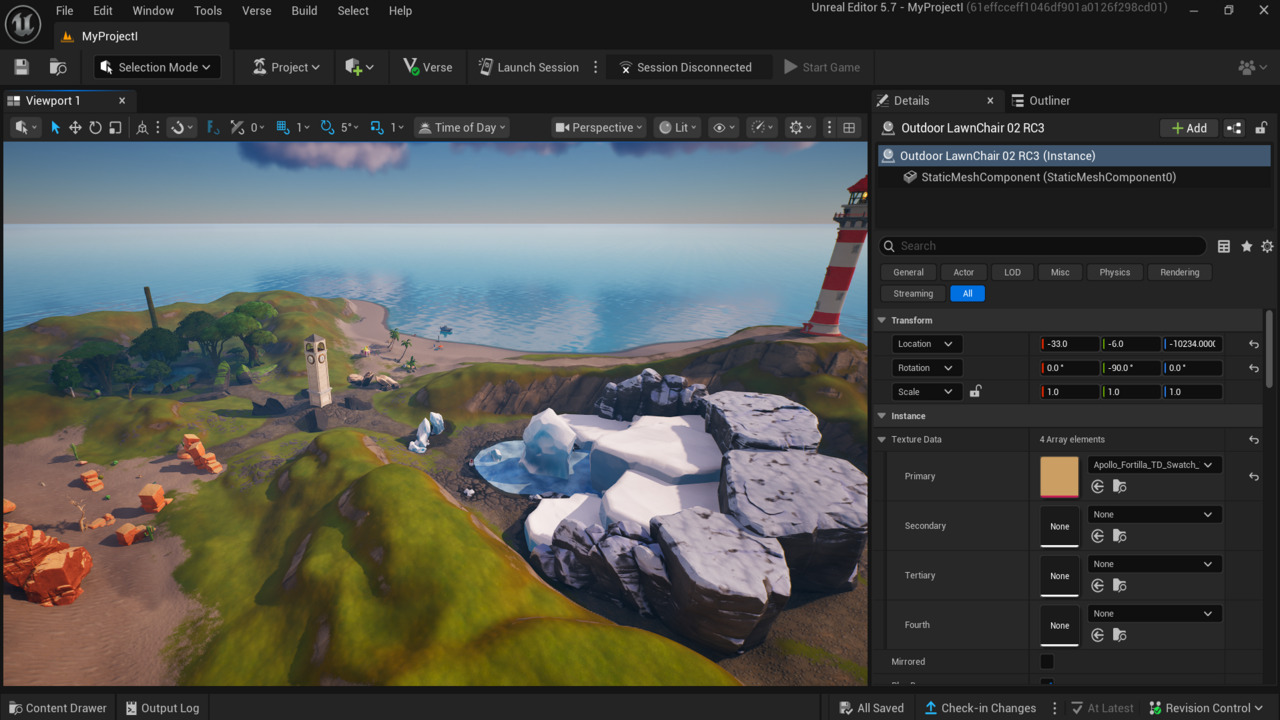Click the Details Search field
The image size is (1280, 720).
click(1043, 246)
